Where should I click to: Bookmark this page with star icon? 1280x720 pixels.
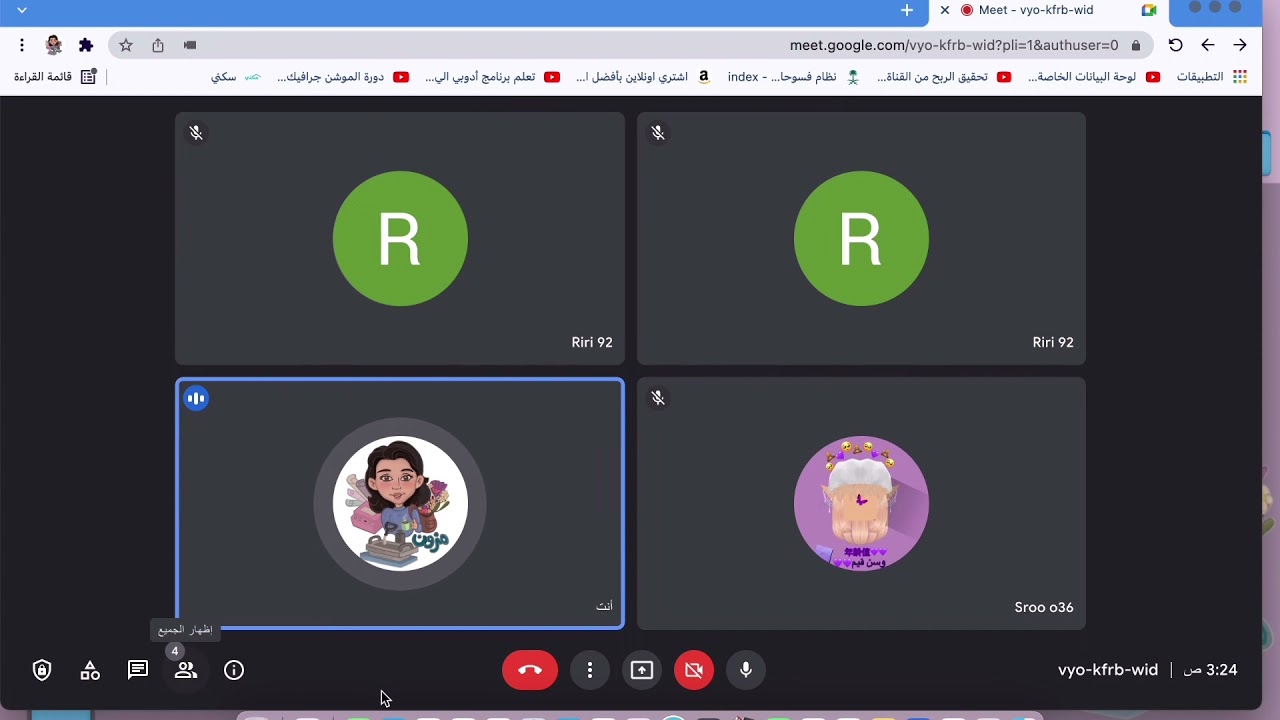pyautogui.click(x=126, y=45)
